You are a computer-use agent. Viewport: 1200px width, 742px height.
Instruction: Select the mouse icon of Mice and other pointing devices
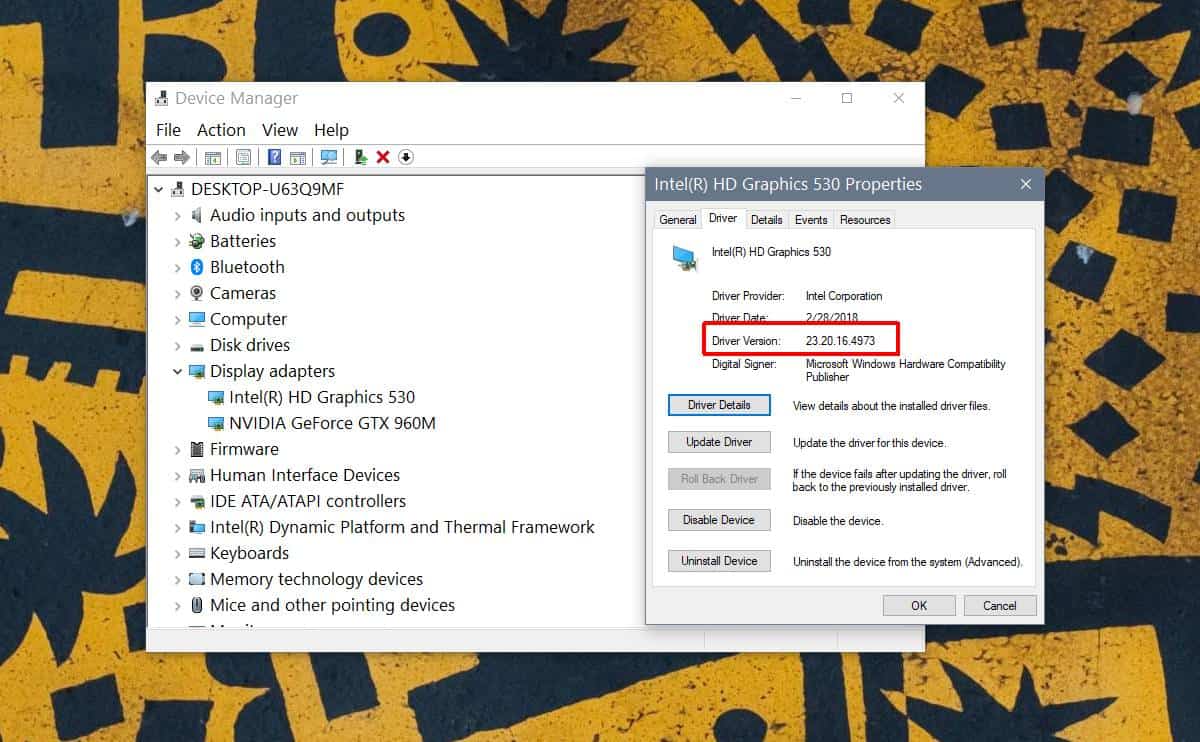197,605
